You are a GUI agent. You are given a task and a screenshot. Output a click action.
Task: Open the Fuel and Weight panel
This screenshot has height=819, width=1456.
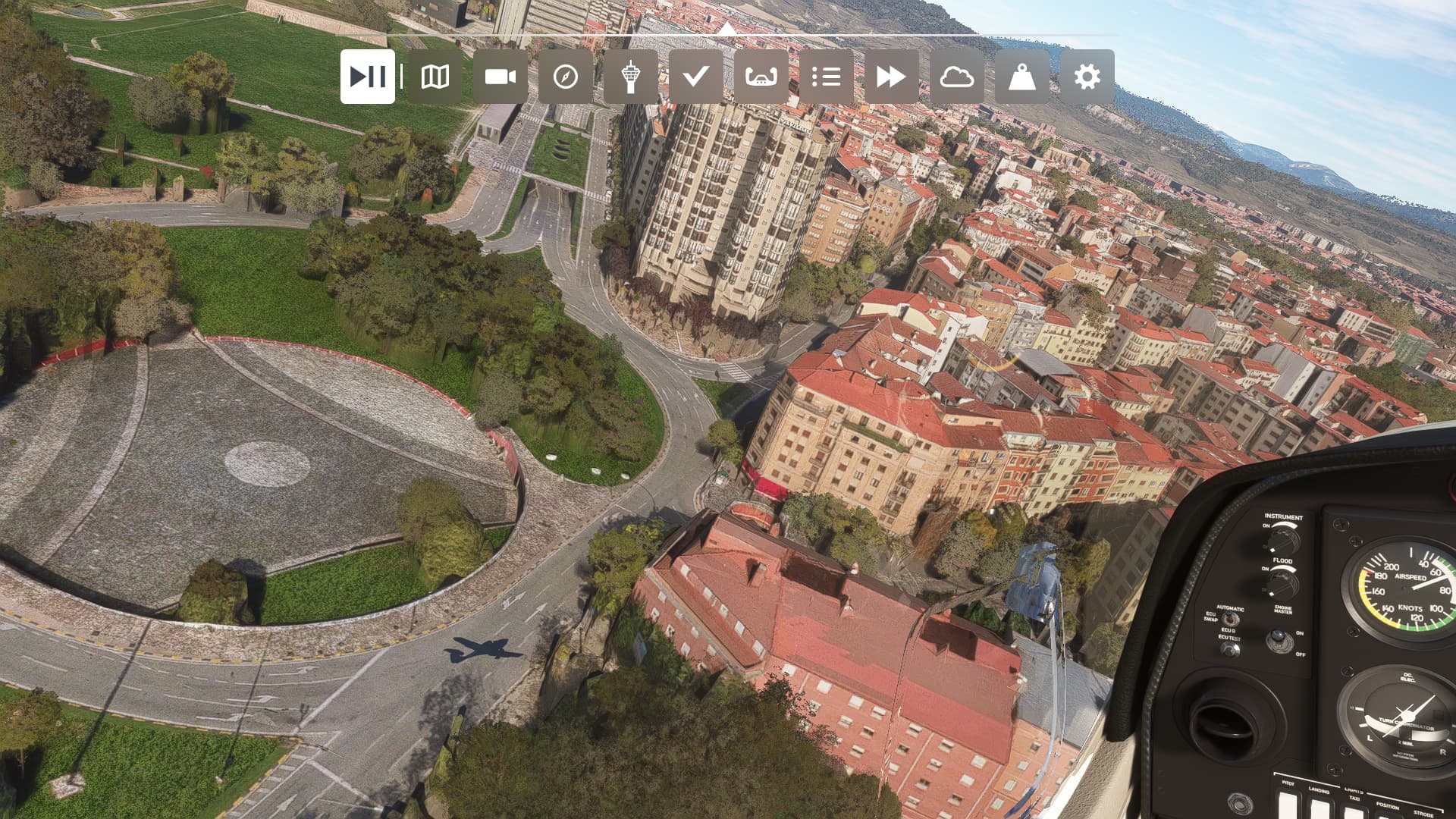point(1021,77)
